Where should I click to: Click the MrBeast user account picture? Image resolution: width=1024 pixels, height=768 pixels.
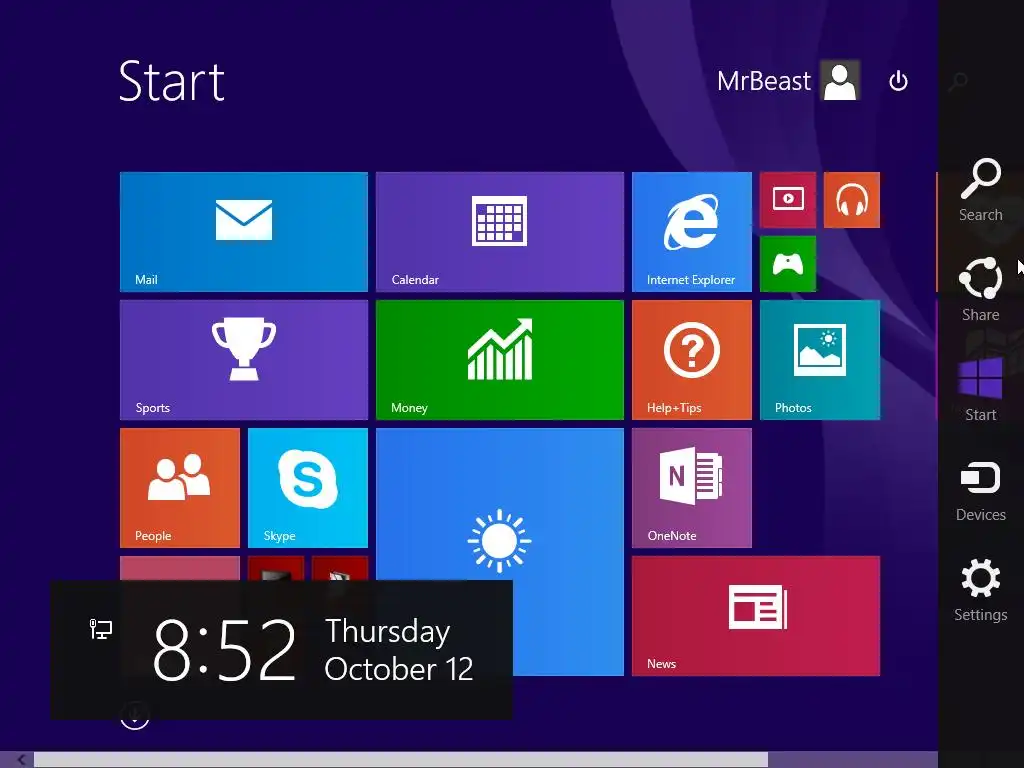pyautogui.click(x=840, y=80)
